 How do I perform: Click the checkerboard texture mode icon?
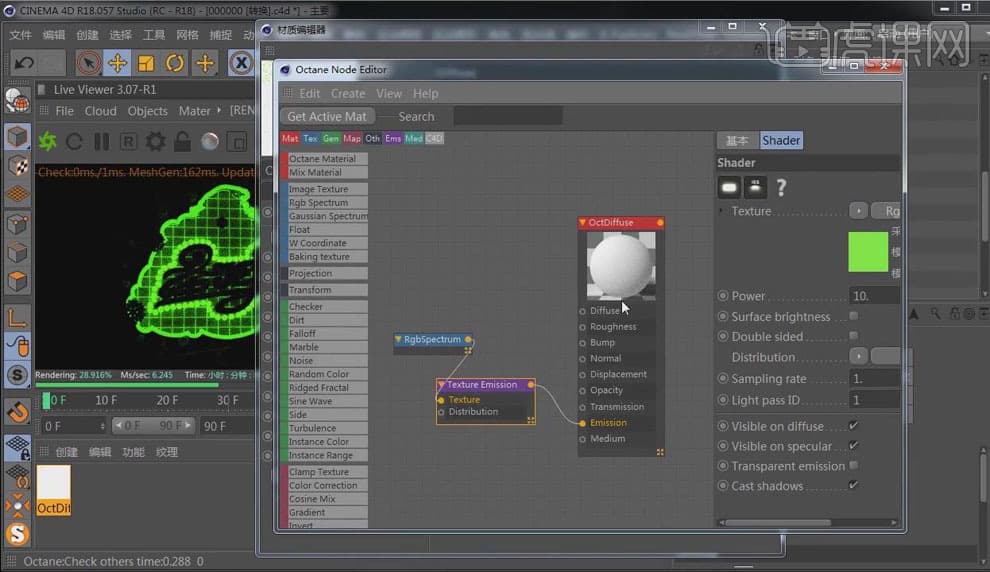18,165
